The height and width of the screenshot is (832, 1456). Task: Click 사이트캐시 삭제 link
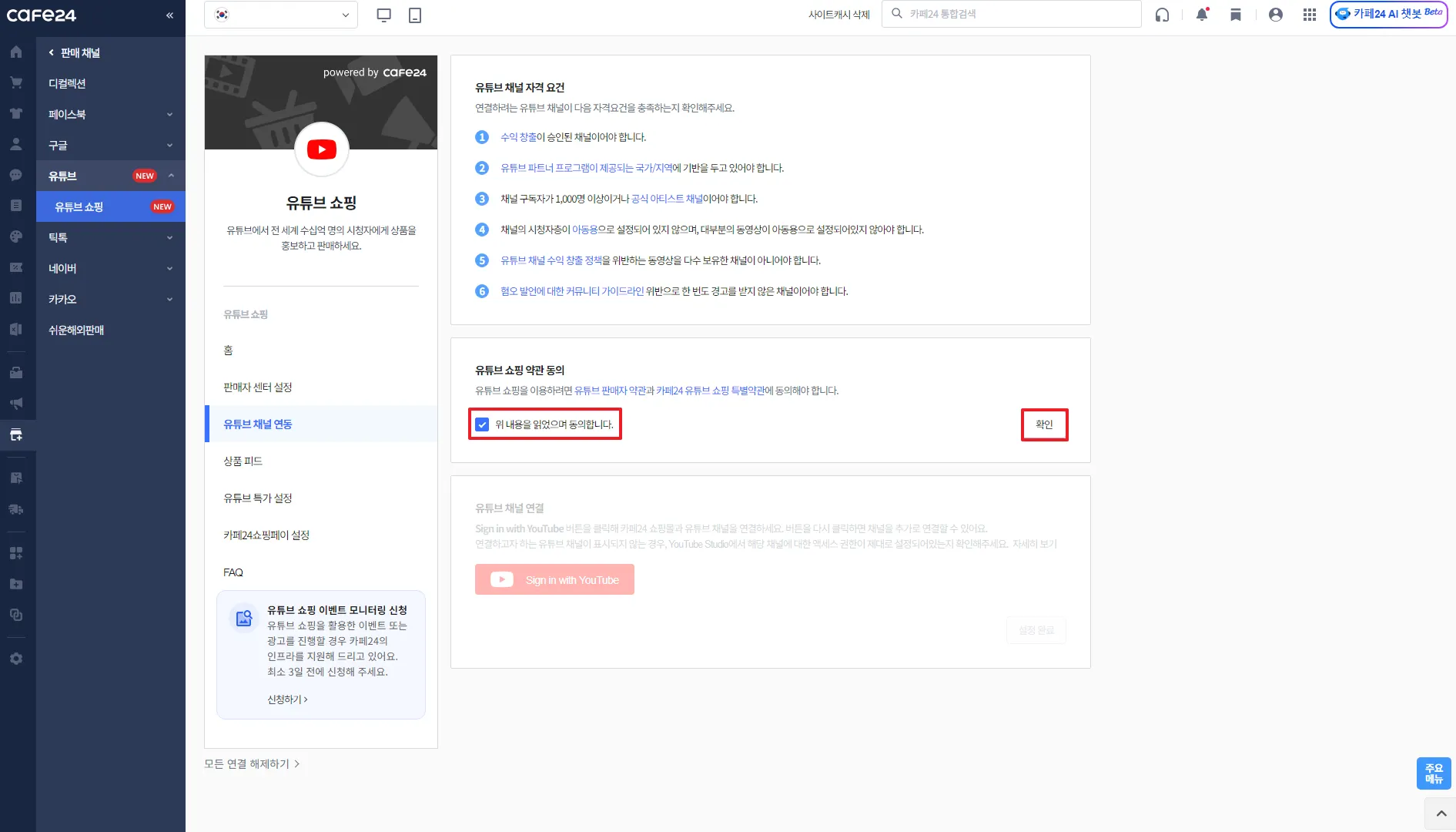click(839, 15)
